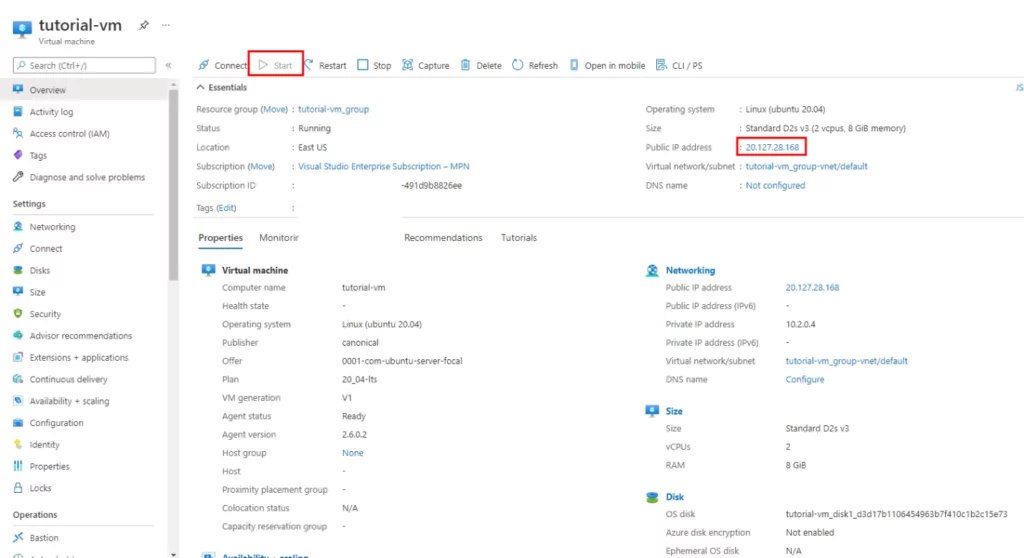Open Overview in the sidebar

click(x=84, y=90)
